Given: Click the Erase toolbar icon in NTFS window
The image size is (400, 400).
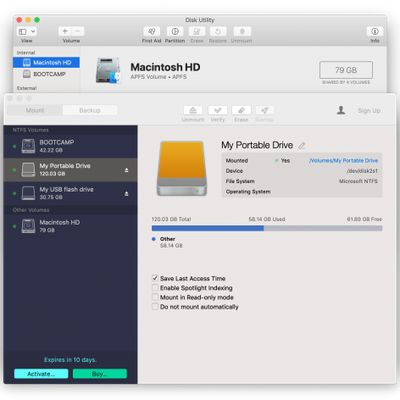Looking at the screenshot, I should [x=241, y=110].
